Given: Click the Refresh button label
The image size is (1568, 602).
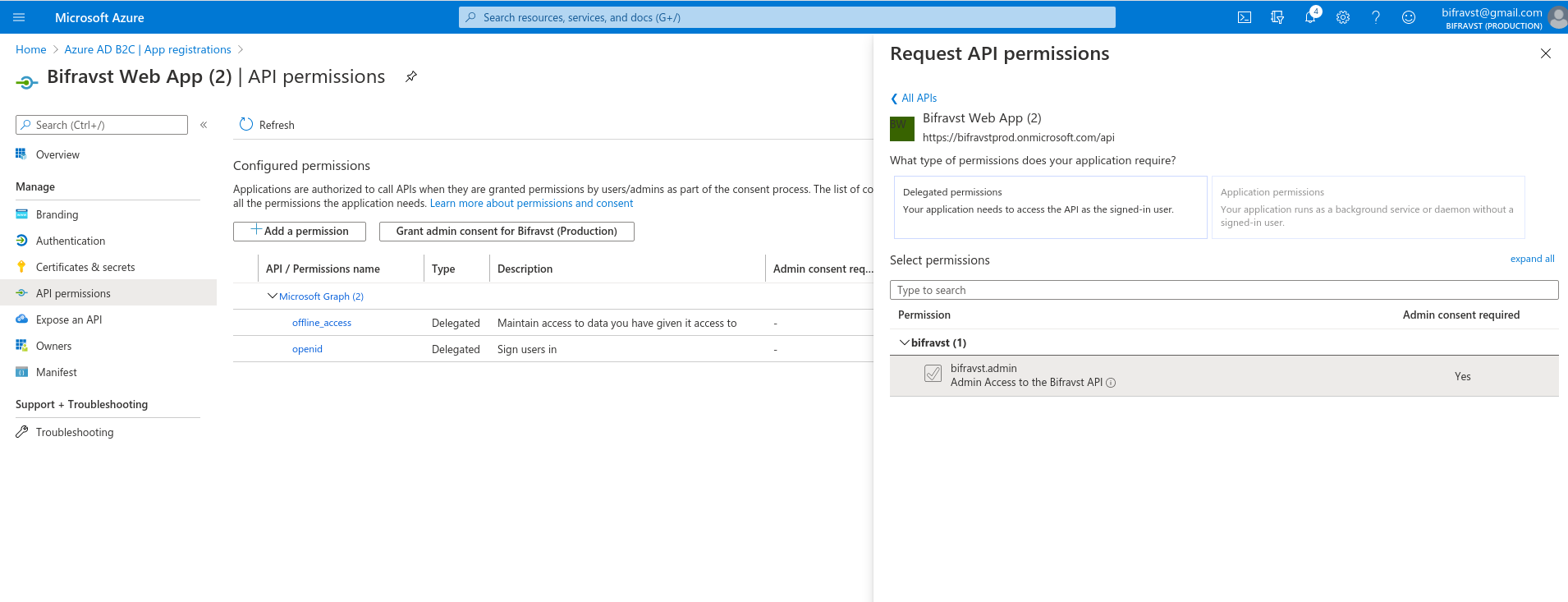Looking at the screenshot, I should tap(277, 125).
